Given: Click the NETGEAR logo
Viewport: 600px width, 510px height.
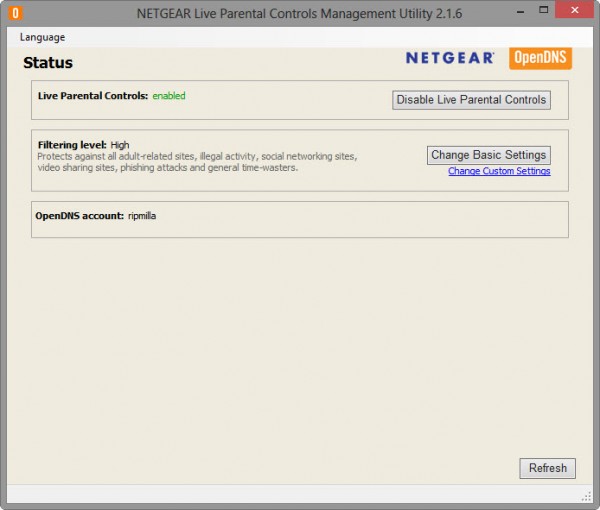Looking at the screenshot, I should [450, 58].
